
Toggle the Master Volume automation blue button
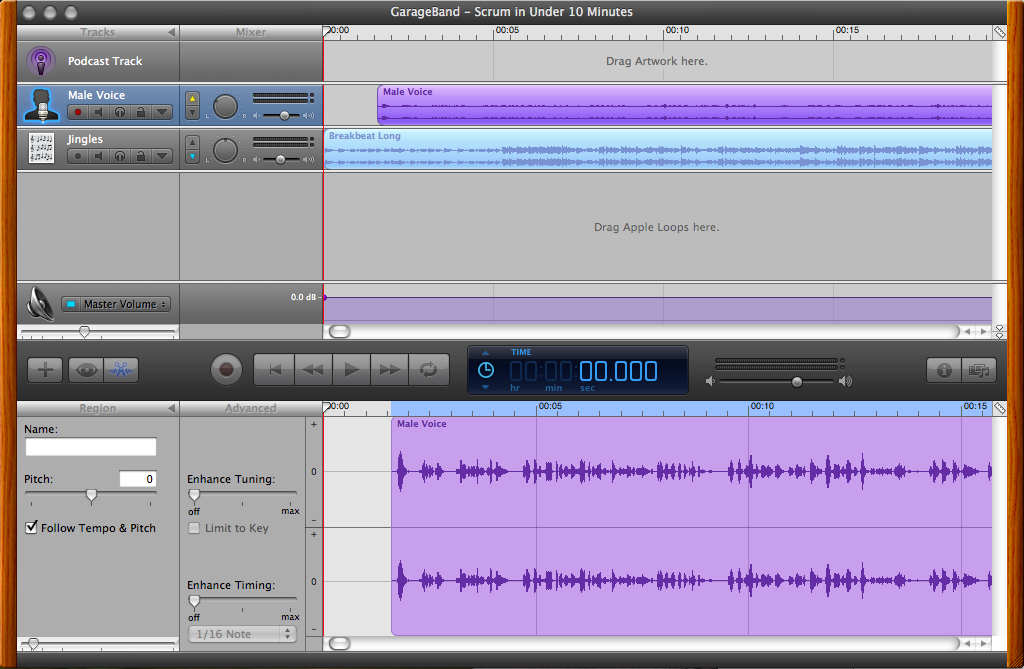71,304
